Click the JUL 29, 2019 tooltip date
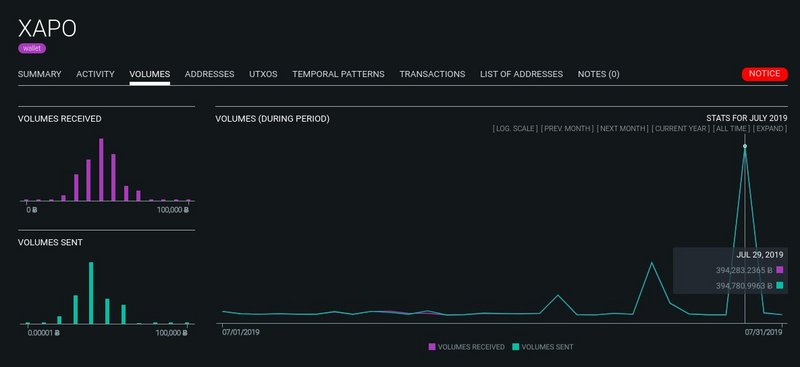 (x=759, y=255)
